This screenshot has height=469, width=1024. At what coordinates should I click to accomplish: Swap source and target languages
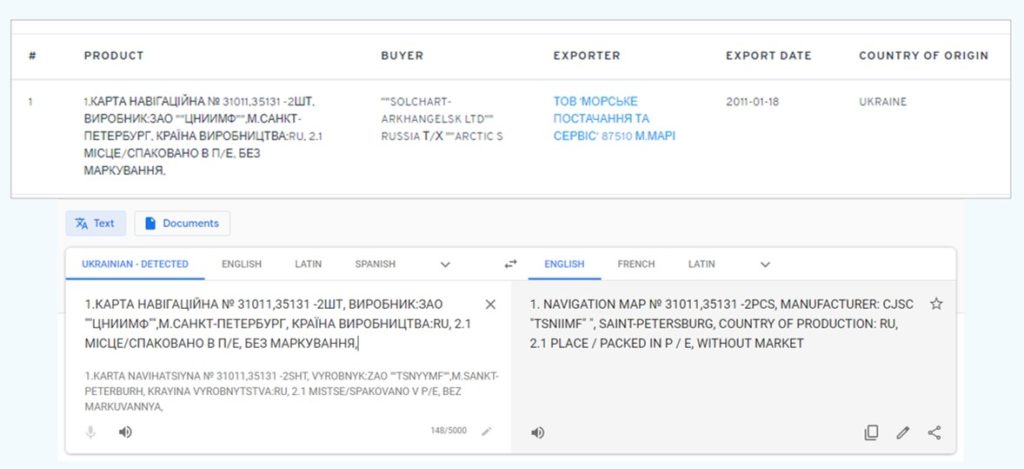coord(511,264)
